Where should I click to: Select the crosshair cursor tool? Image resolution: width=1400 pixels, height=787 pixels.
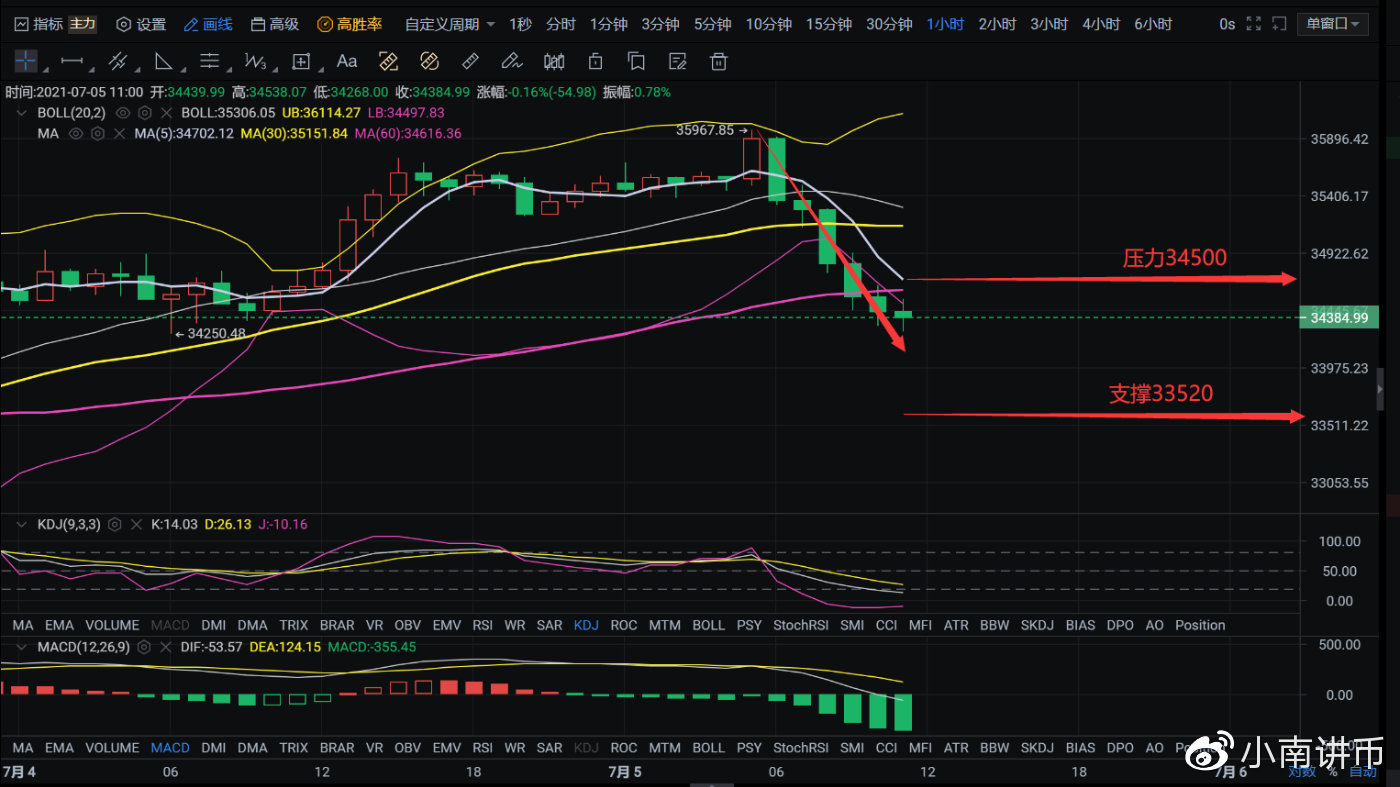[x=25, y=61]
